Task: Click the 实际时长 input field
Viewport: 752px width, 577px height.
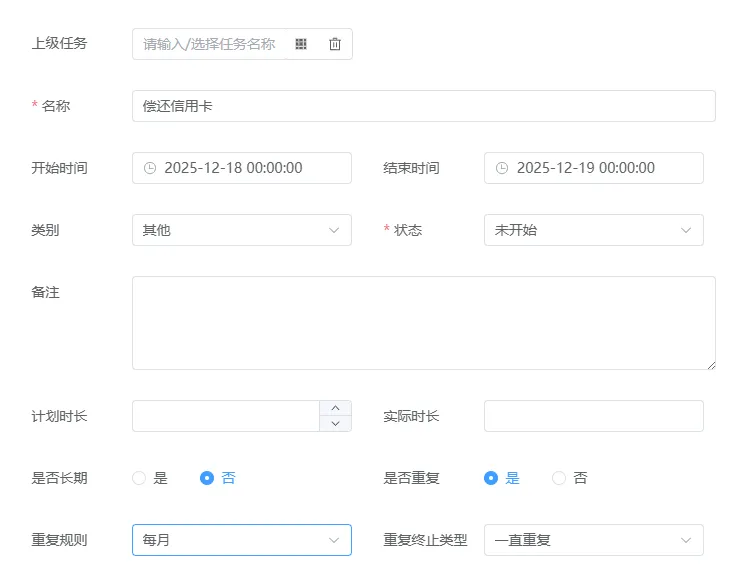Action: tap(593, 416)
